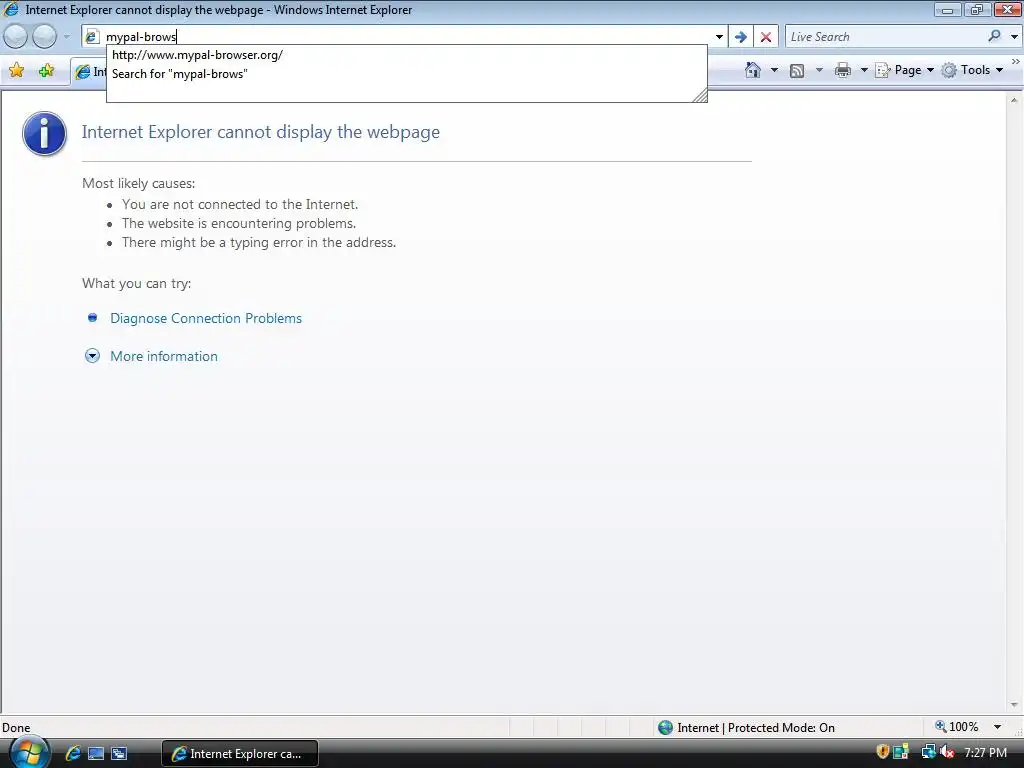
Task: Click the autocomplete dropdown resize grip
Action: point(700,96)
